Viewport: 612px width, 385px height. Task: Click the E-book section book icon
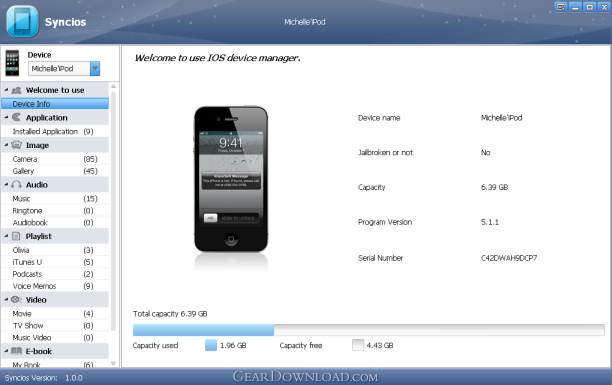[16, 351]
